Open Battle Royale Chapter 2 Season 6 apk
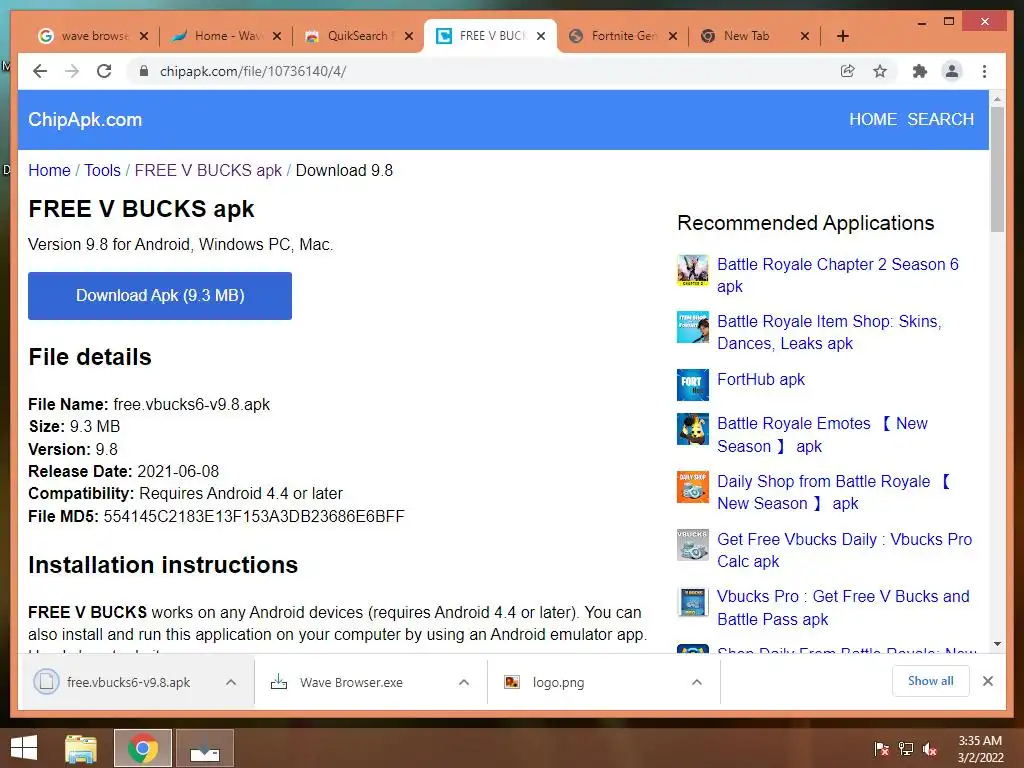 (838, 275)
